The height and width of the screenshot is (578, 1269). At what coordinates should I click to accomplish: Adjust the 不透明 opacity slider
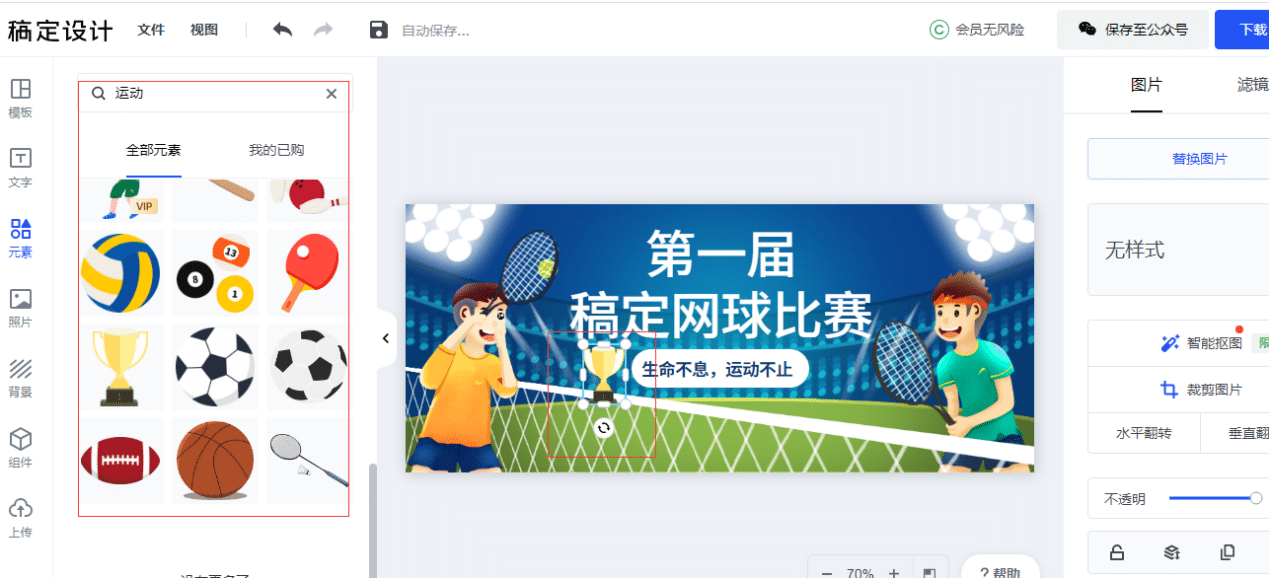(1213, 498)
